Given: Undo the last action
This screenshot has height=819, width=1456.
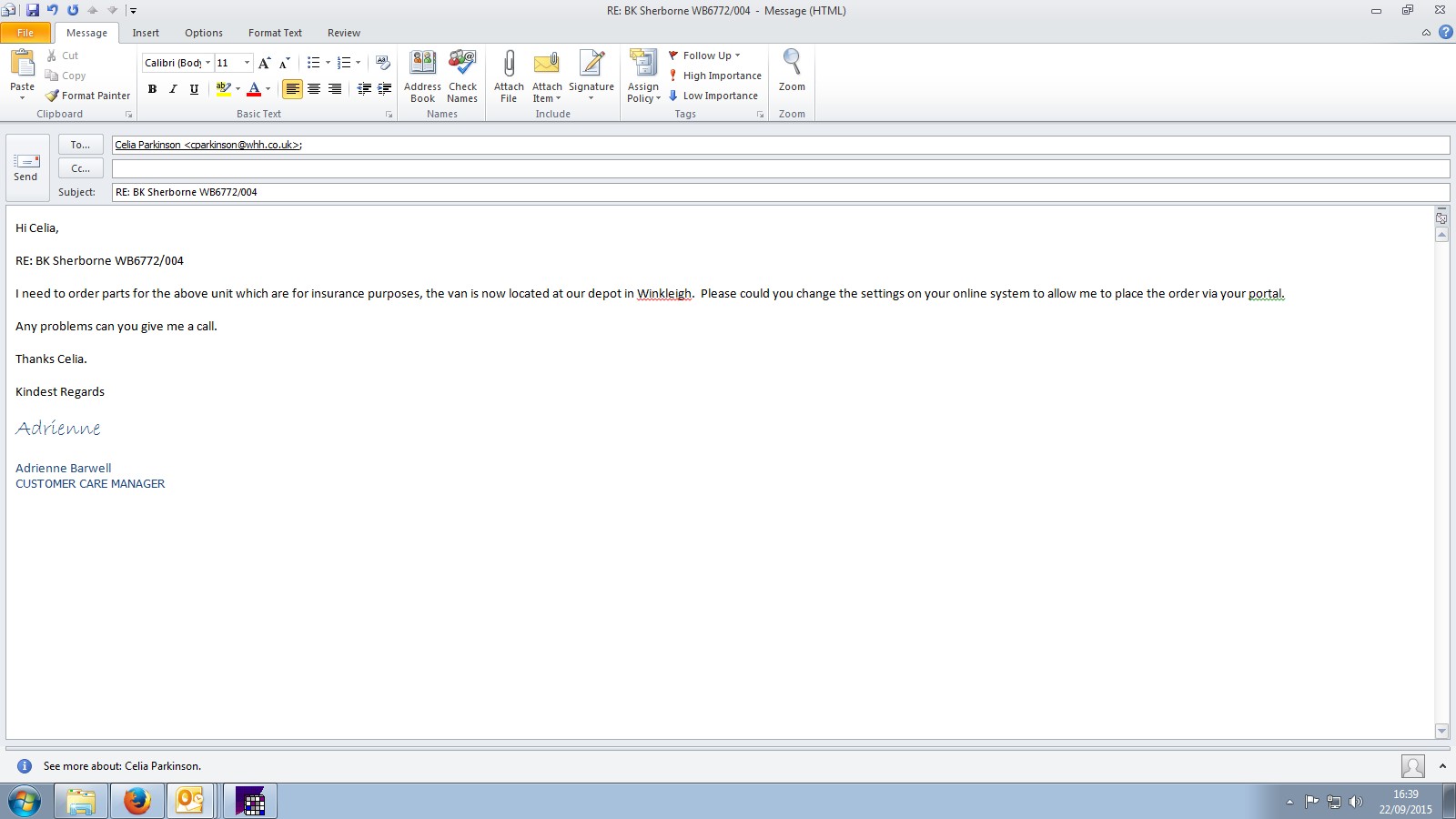Looking at the screenshot, I should tap(53, 10).
